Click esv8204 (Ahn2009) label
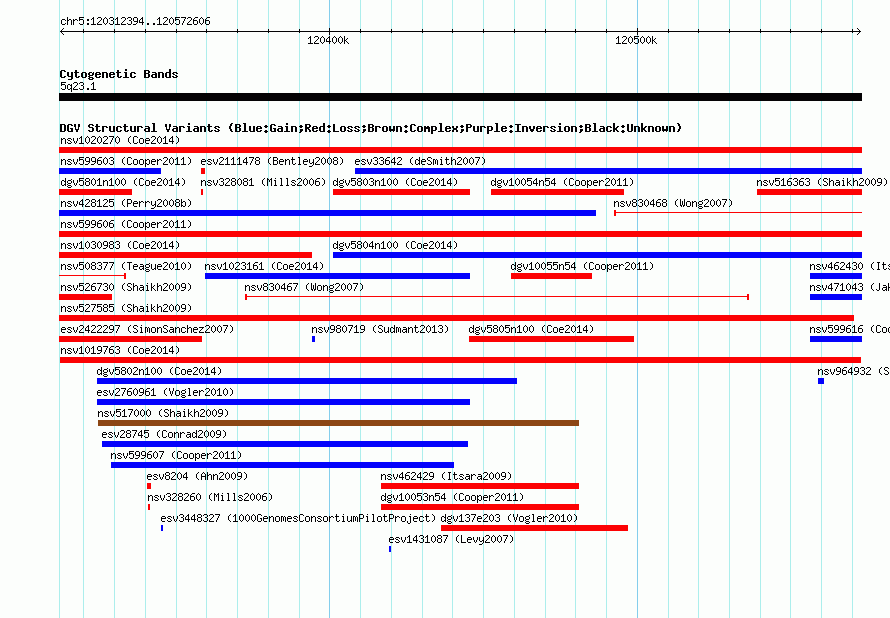890x618 pixels. pos(197,476)
